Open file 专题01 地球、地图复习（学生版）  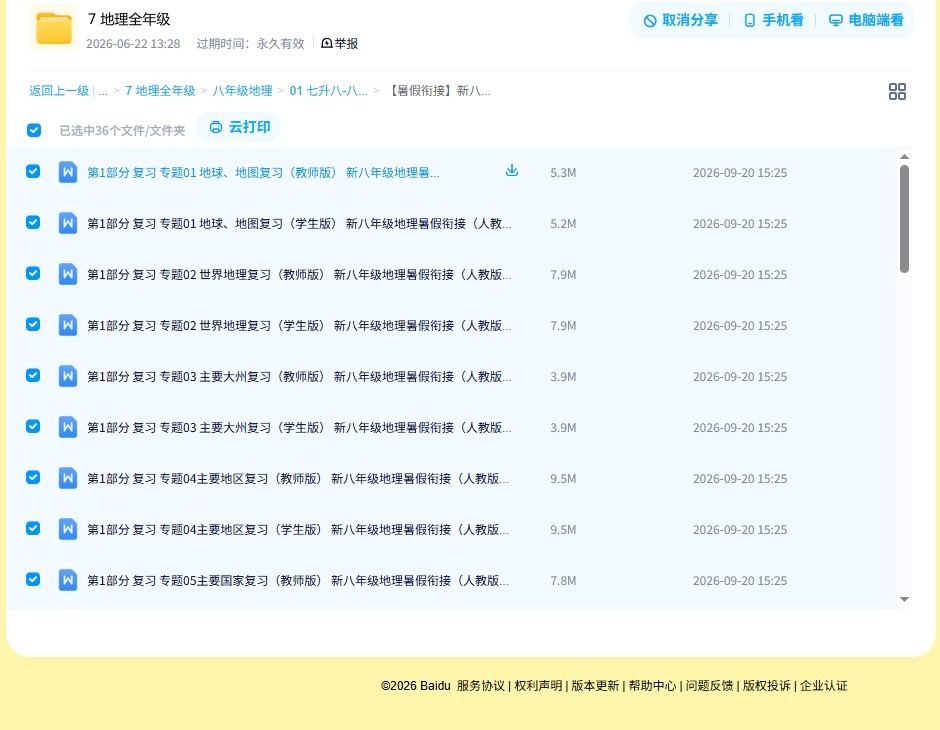tap(299, 224)
